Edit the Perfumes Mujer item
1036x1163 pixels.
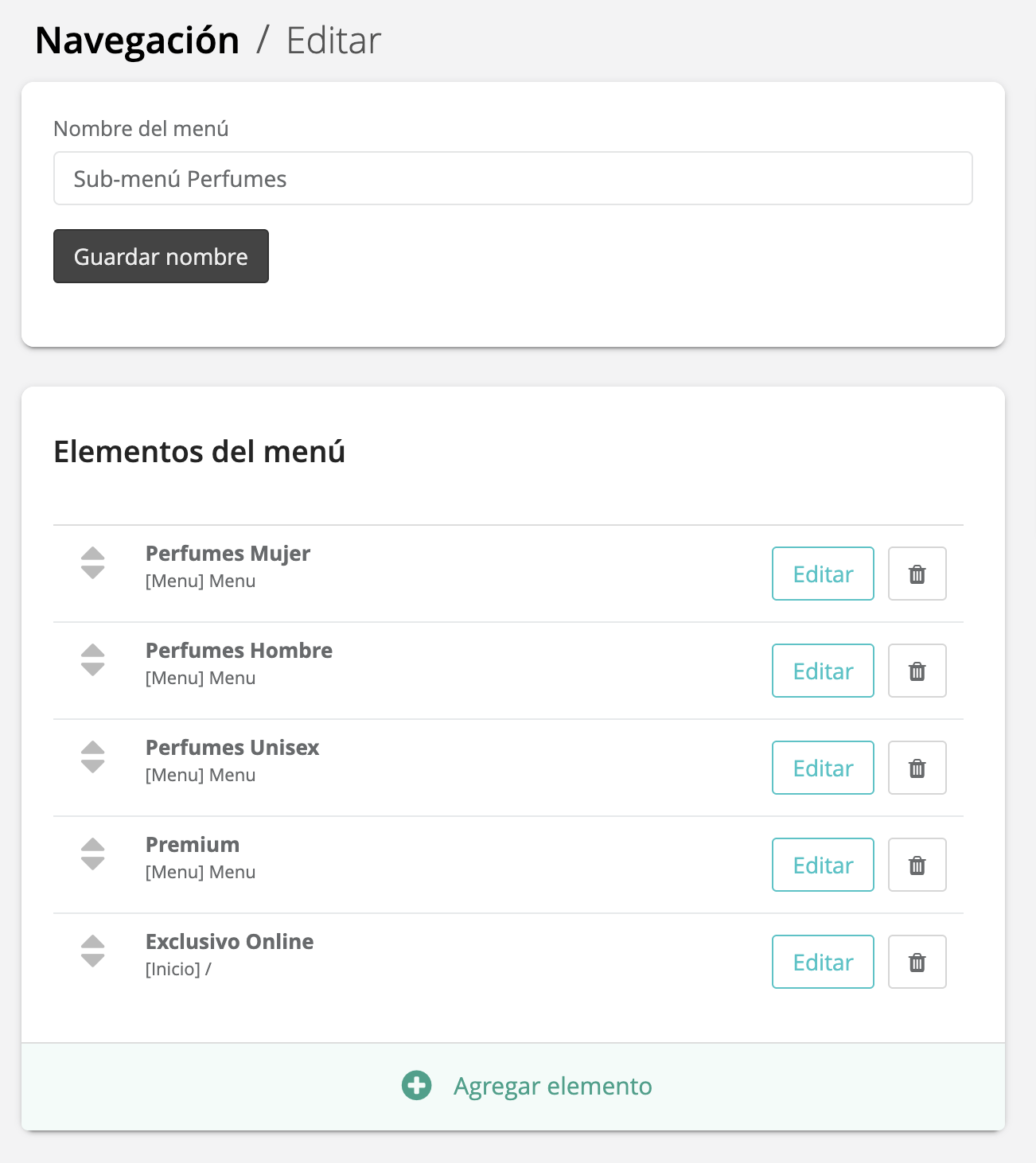click(x=823, y=574)
